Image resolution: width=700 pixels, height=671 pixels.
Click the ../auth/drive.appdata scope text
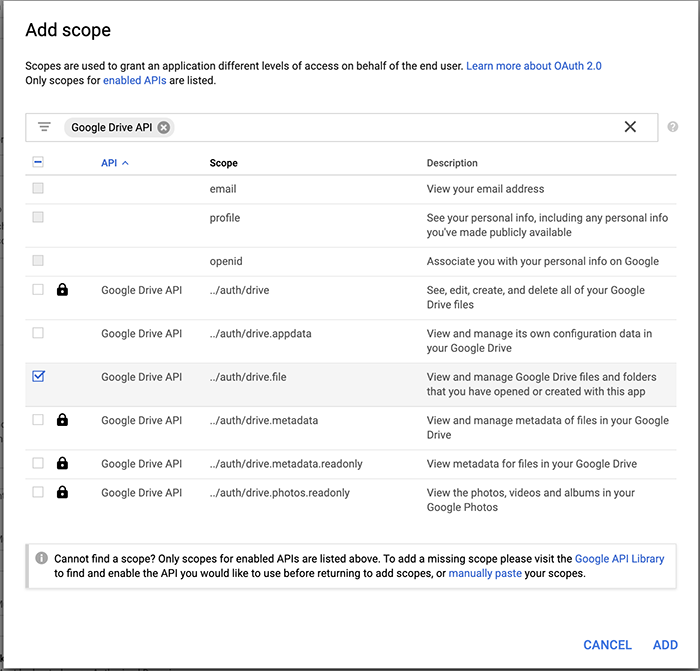260,333
